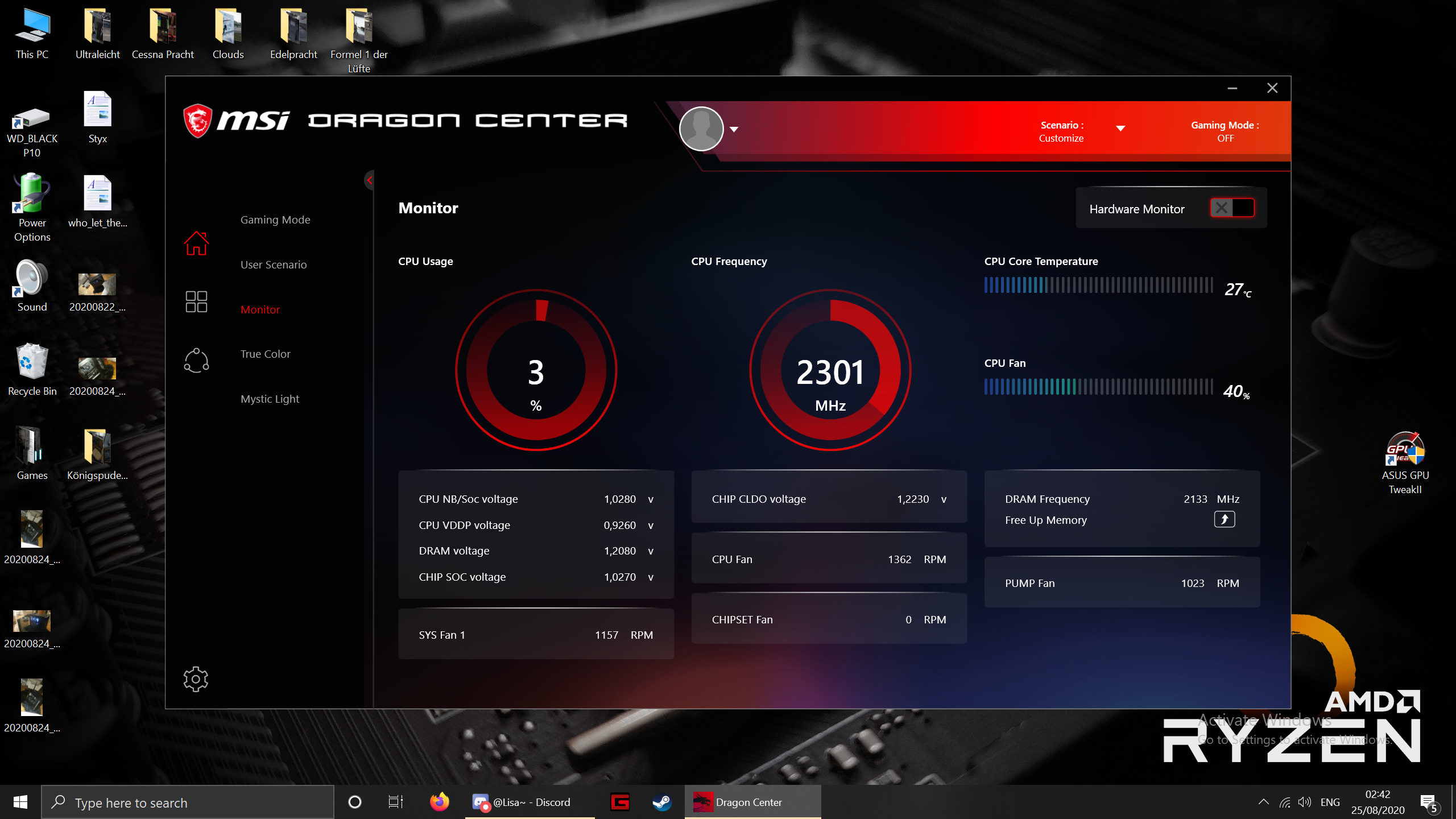Viewport: 1456px width, 819px height.
Task: Select Gaming Mode menu item
Action: 275,220
